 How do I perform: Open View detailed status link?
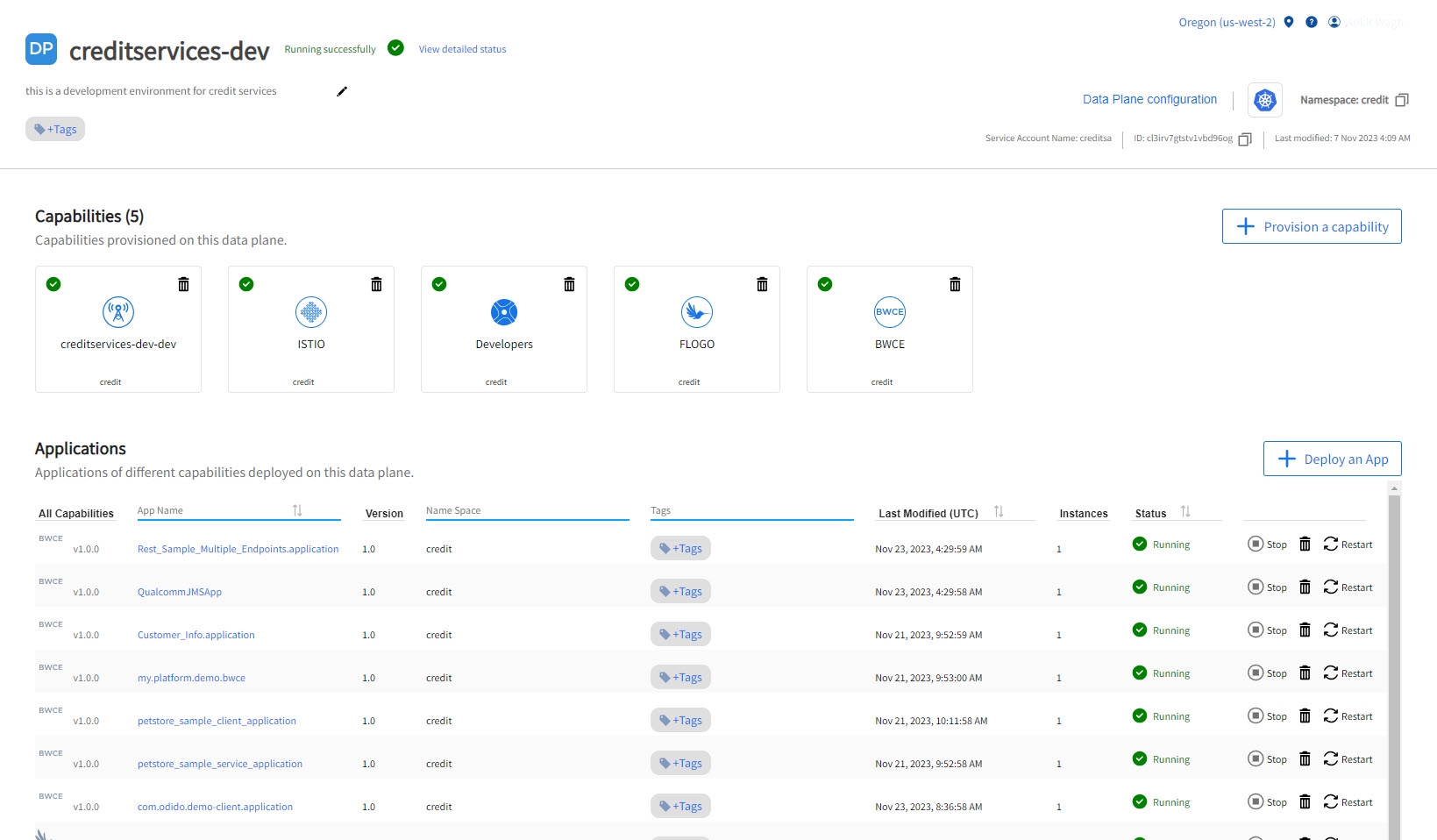462,49
